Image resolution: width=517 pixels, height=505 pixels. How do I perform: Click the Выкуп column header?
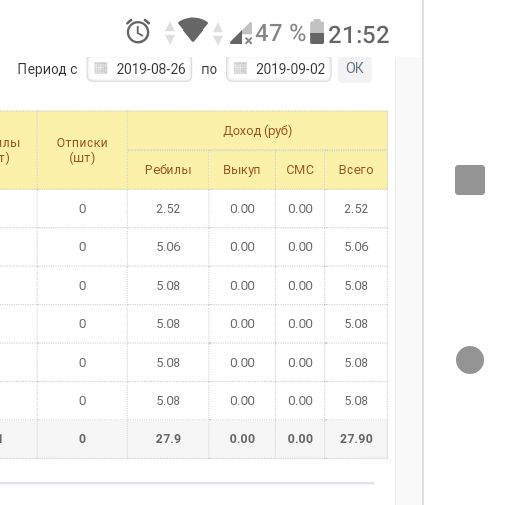tap(242, 170)
